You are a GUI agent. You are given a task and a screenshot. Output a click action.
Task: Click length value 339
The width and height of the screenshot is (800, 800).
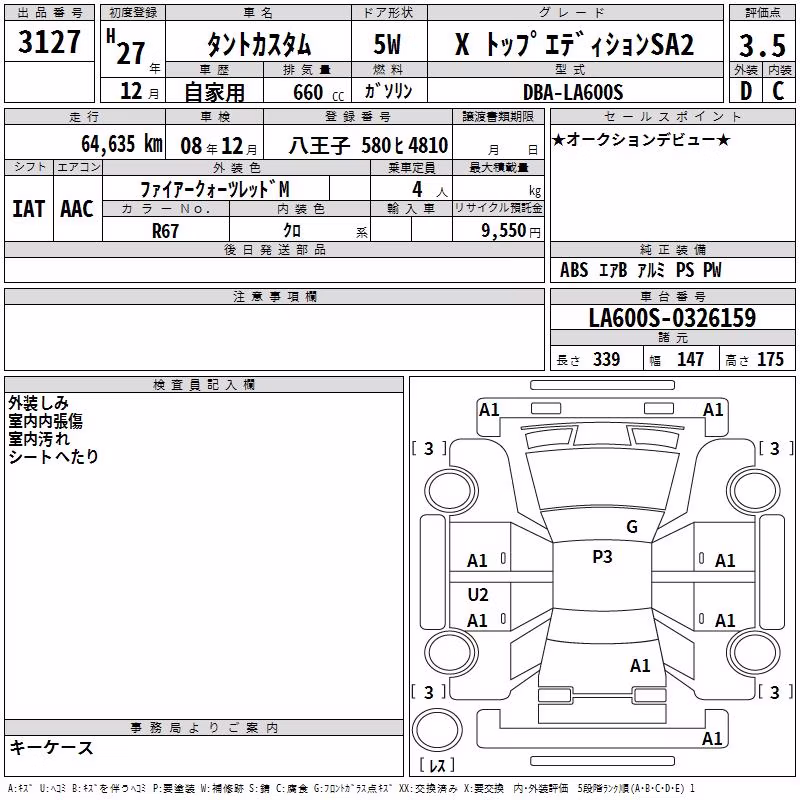pos(607,360)
